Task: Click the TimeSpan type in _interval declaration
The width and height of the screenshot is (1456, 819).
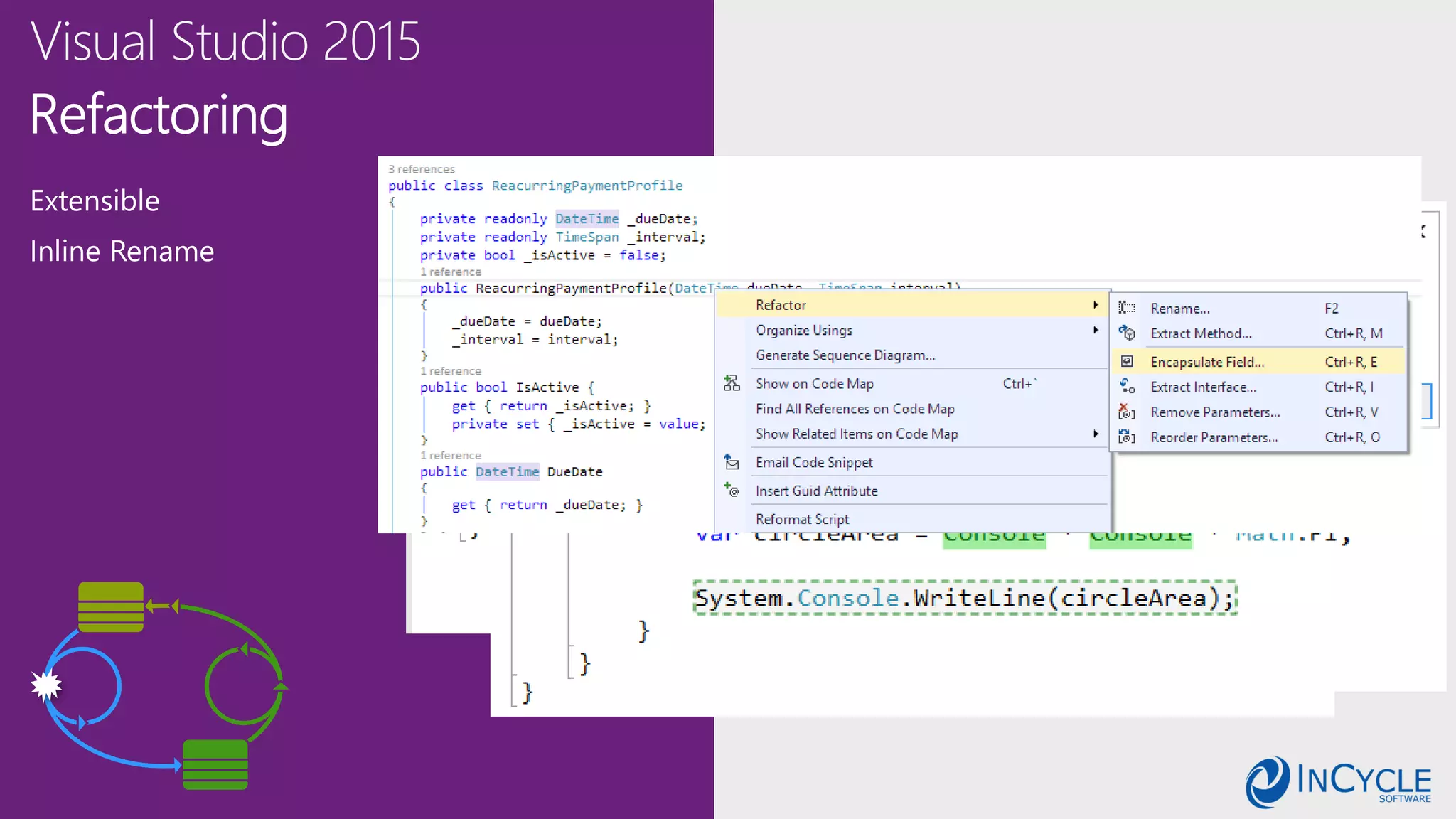Action: (587, 237)
